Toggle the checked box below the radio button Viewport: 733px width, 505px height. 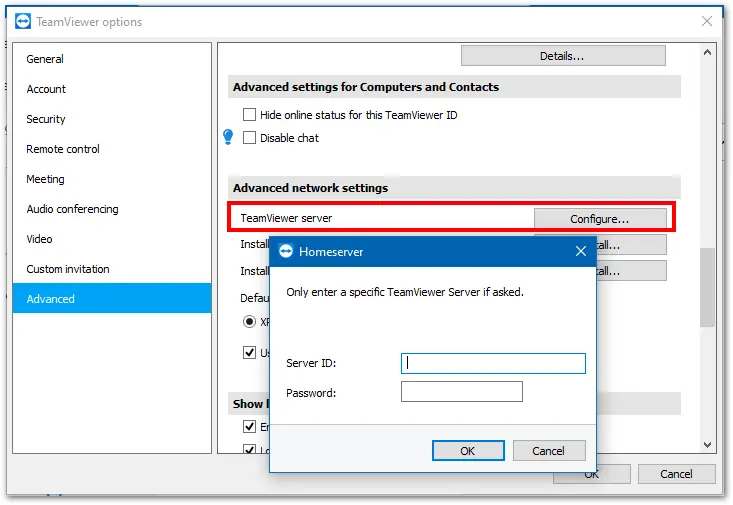pos(249,352)
